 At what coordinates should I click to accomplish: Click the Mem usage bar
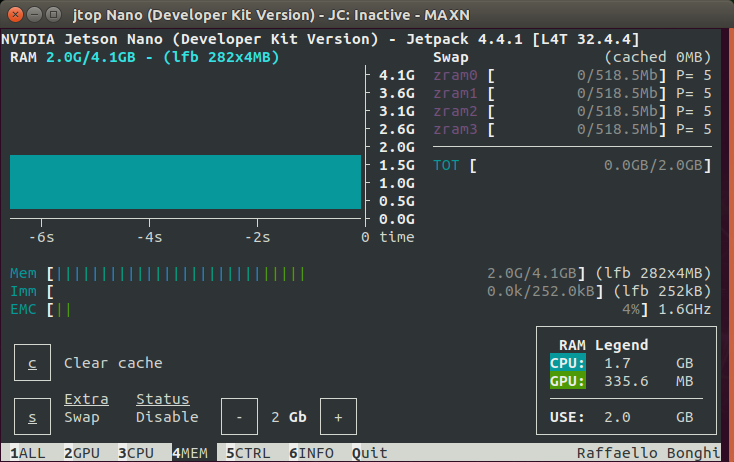pos(180,273)
